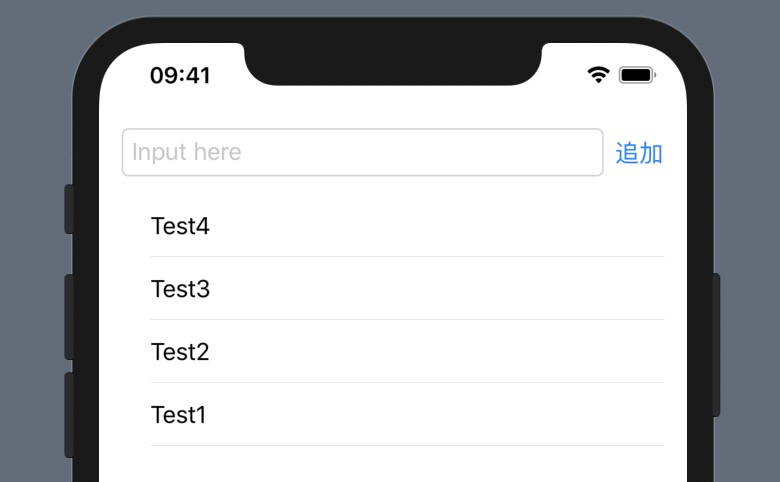The width and height of the screenshot is (780, 482).
Task: Tap the black notch above the screen
Action: 393,64
